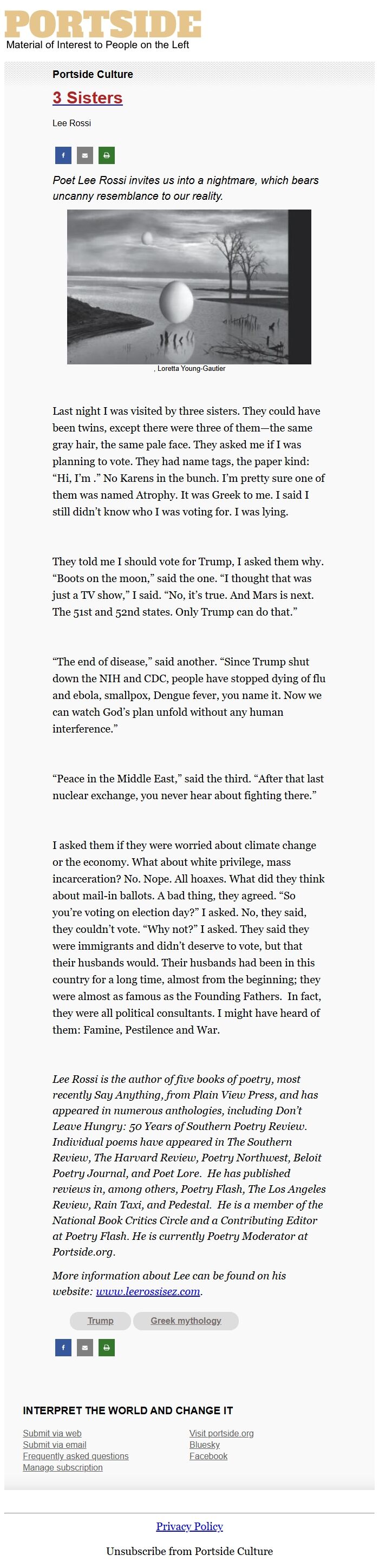This screenshot has width=379, height=1568.
Task: Select the Greek mythology tag
Action: pyautogui.click(x=186, y=1320)
